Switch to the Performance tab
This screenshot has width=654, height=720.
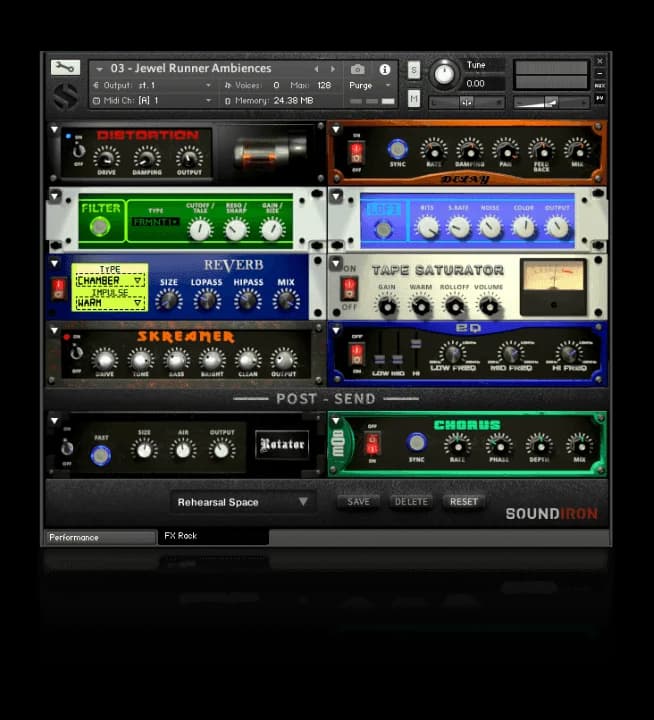point(99,537)
